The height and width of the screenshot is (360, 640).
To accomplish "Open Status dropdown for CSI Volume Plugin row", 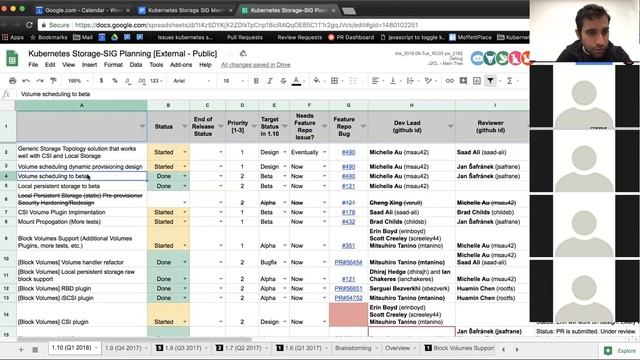I will (x=184, y=212).
